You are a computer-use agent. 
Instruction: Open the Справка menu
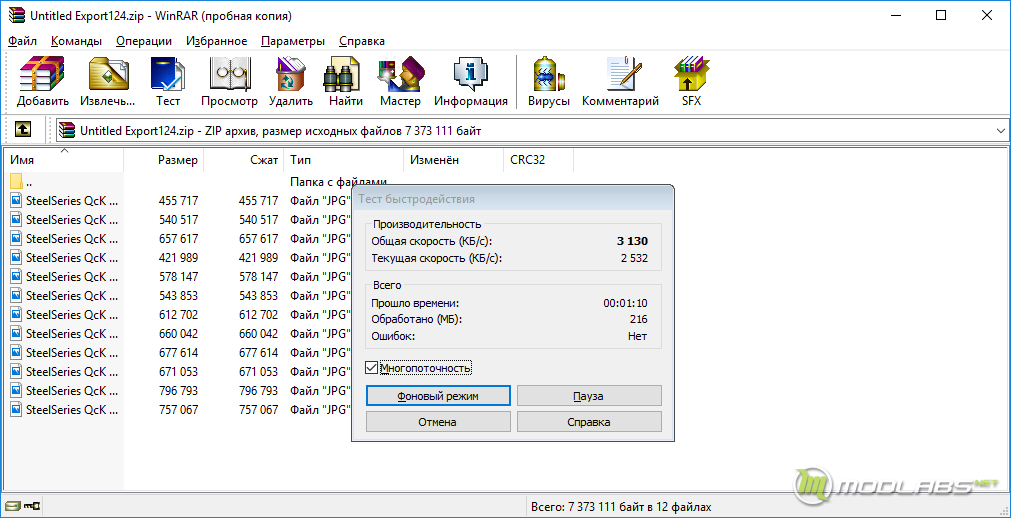362,41
